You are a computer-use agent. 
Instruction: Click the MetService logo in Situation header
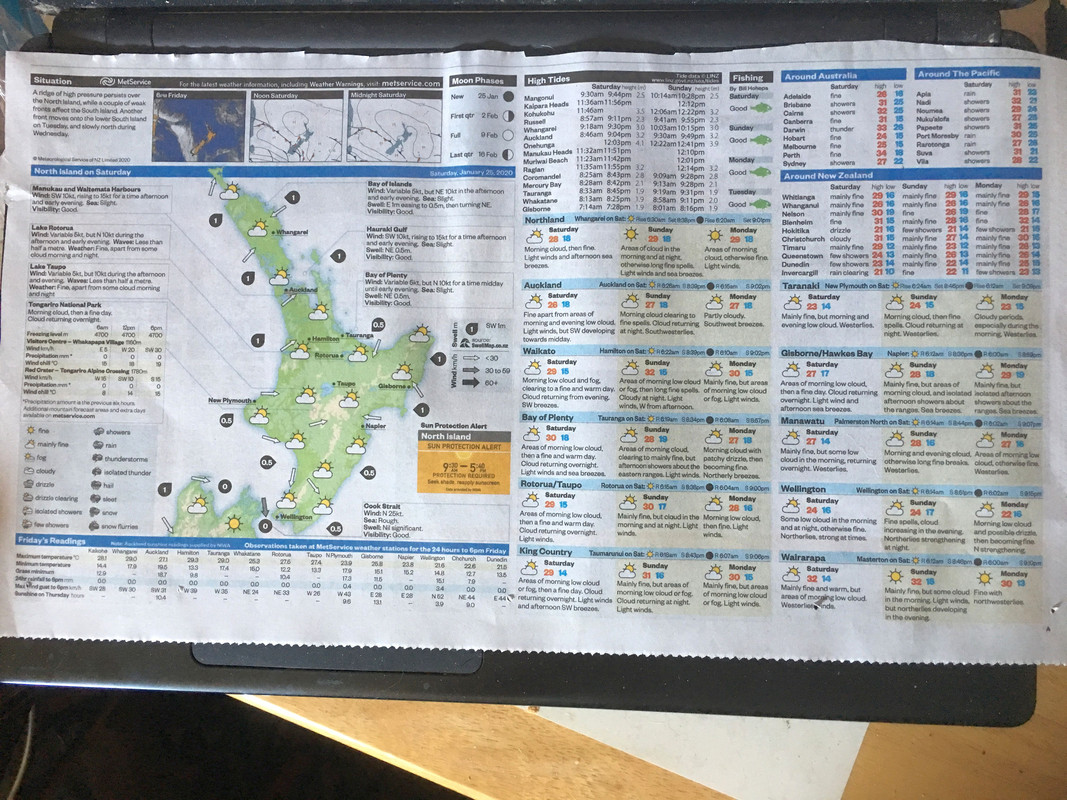pyautogui.click(x=127, y=82)
